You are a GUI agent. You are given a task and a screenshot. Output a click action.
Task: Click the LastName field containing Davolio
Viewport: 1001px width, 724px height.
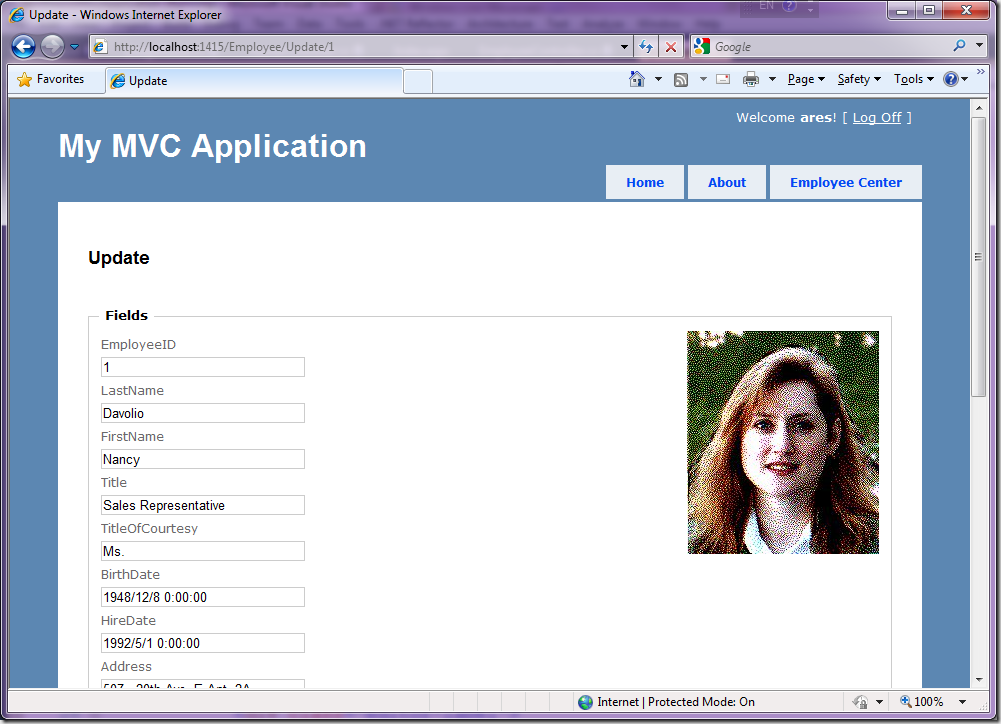[202, 413]
